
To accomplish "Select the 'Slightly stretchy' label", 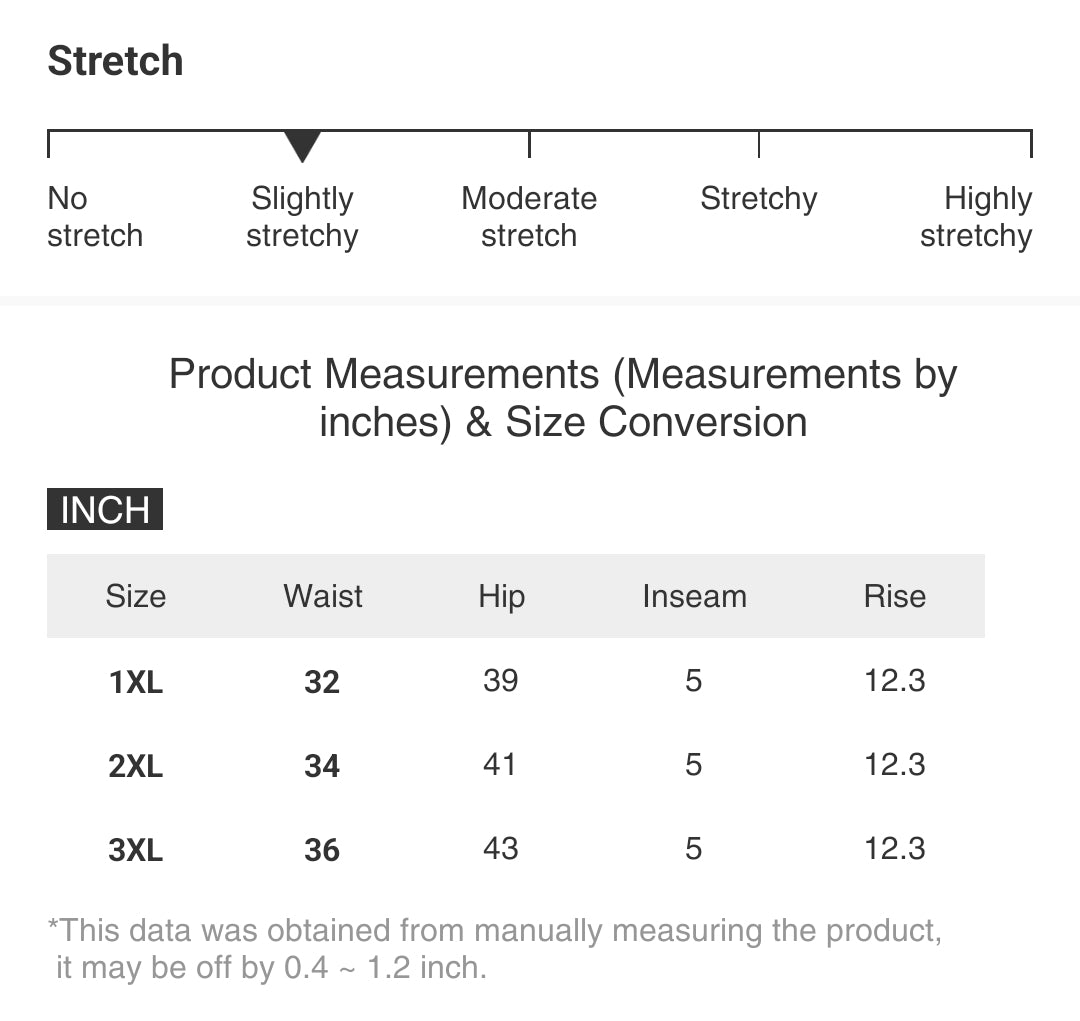I will [x=302, y=217].
